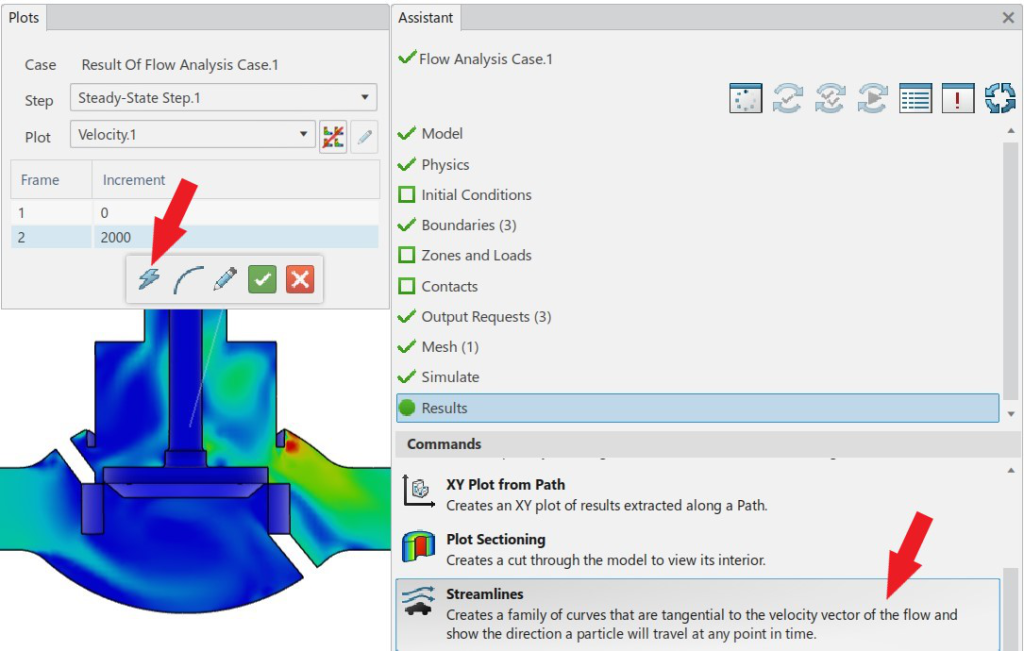Run the Streamlines command

click(x=698, y=614)
